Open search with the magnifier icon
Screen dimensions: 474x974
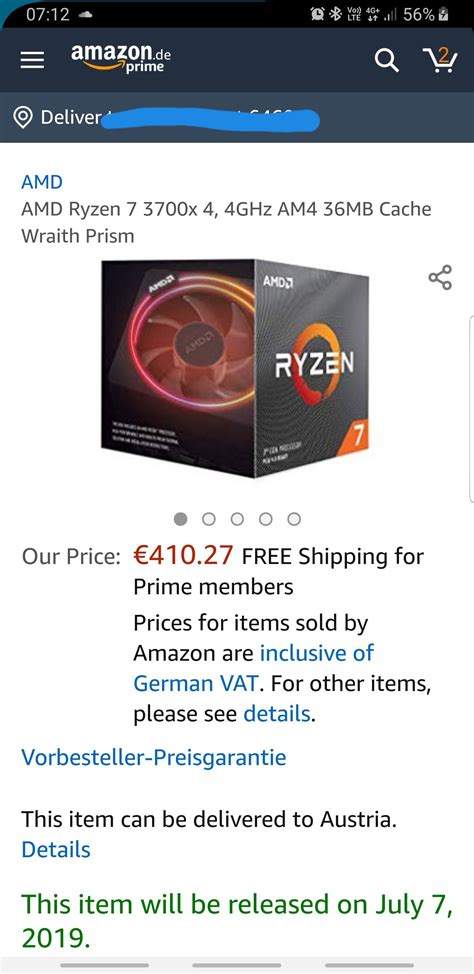[x=386, y=60]
